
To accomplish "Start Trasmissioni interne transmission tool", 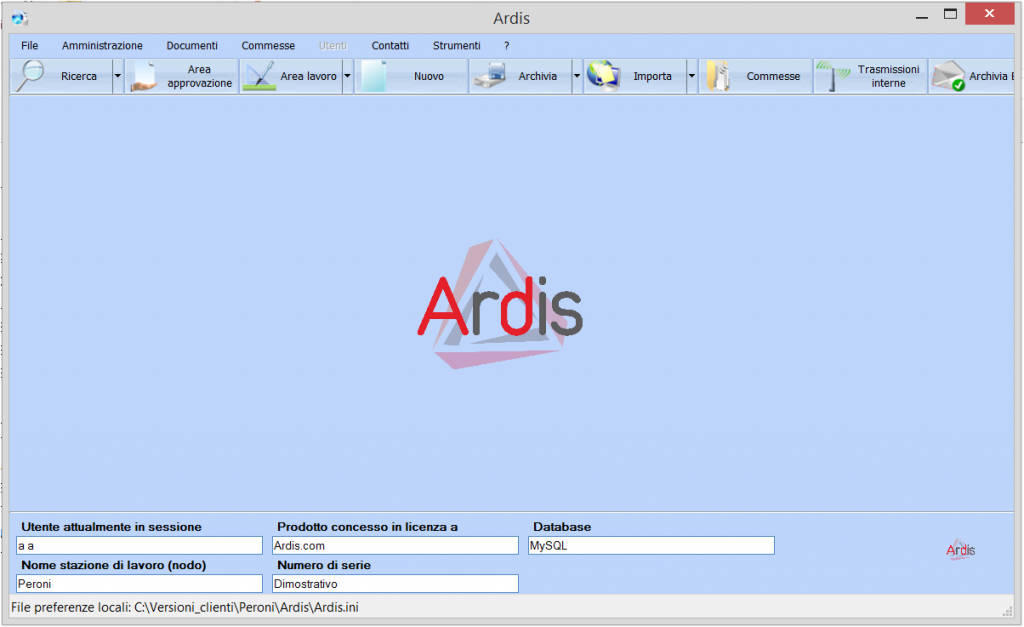I will (x=869, y=76).
